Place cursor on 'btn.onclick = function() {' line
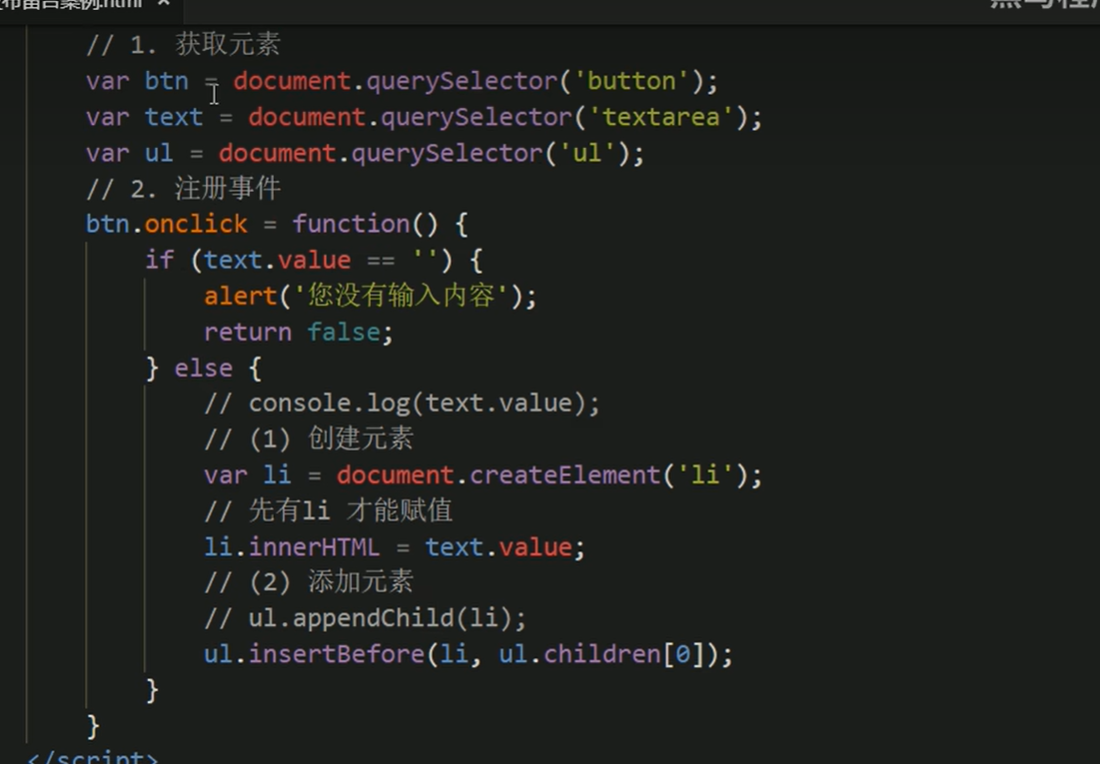 [276, 224]
